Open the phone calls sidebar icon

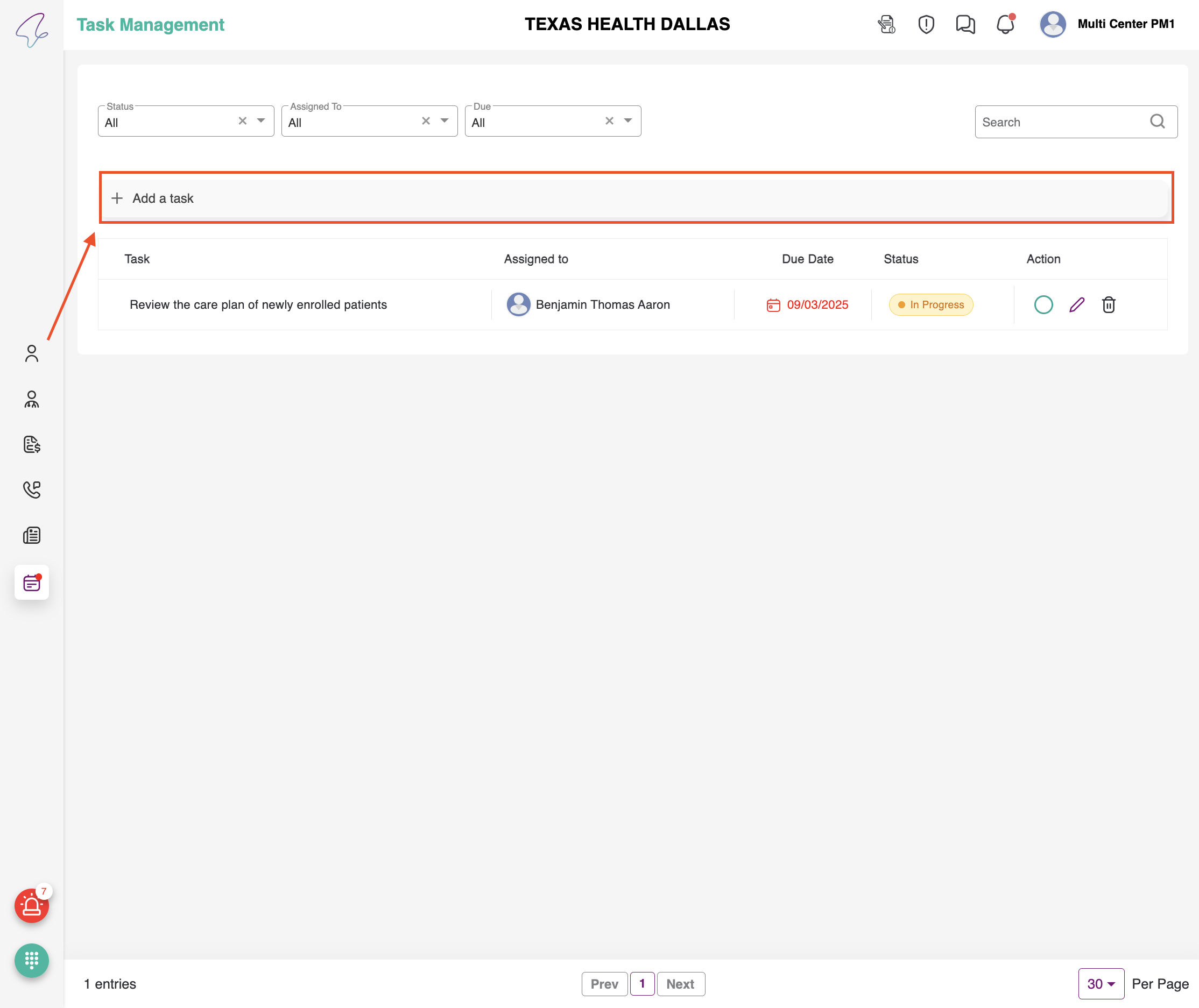[31, 489]
